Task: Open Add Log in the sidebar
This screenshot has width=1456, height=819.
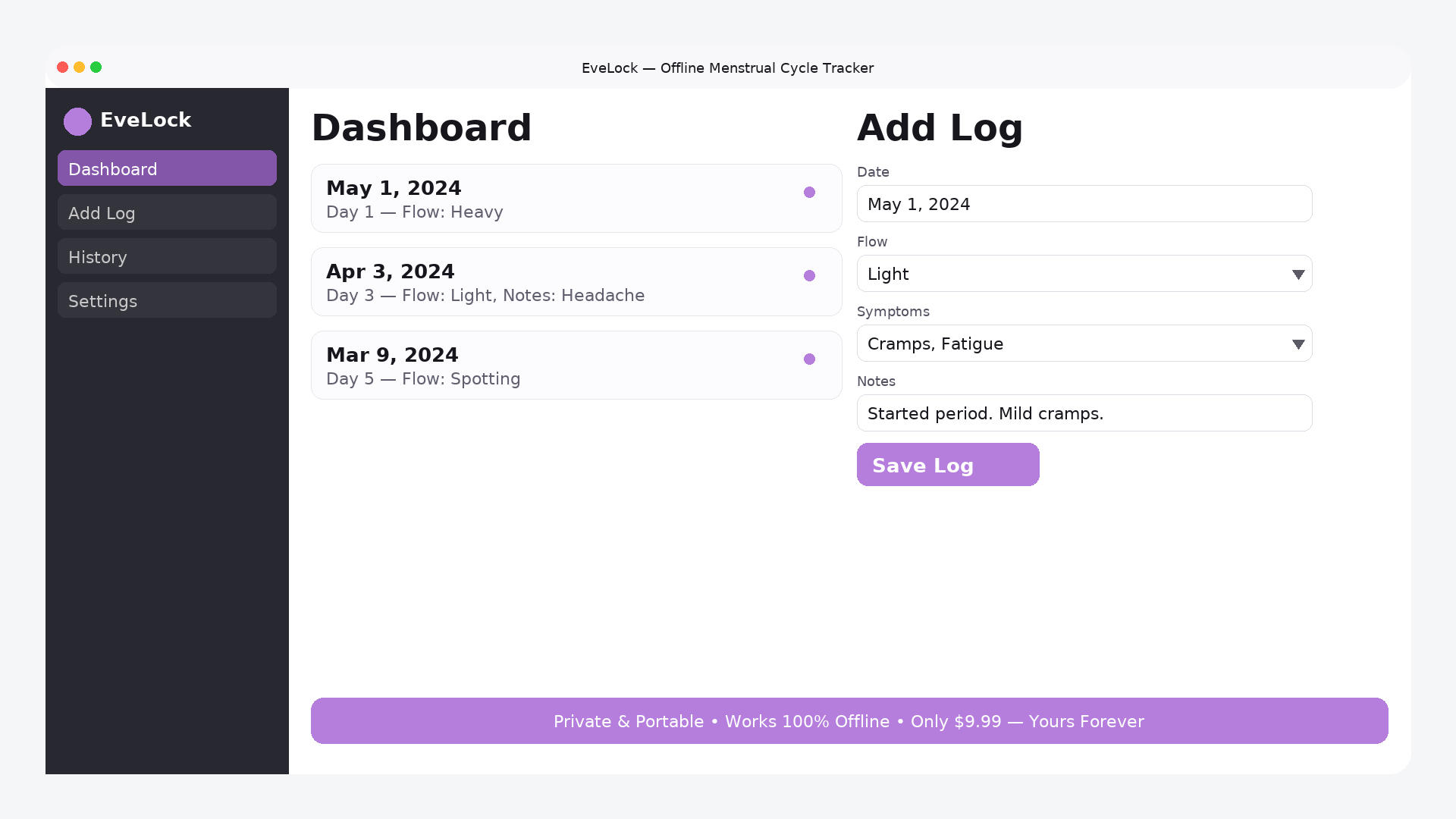Action: coord(167,212)
